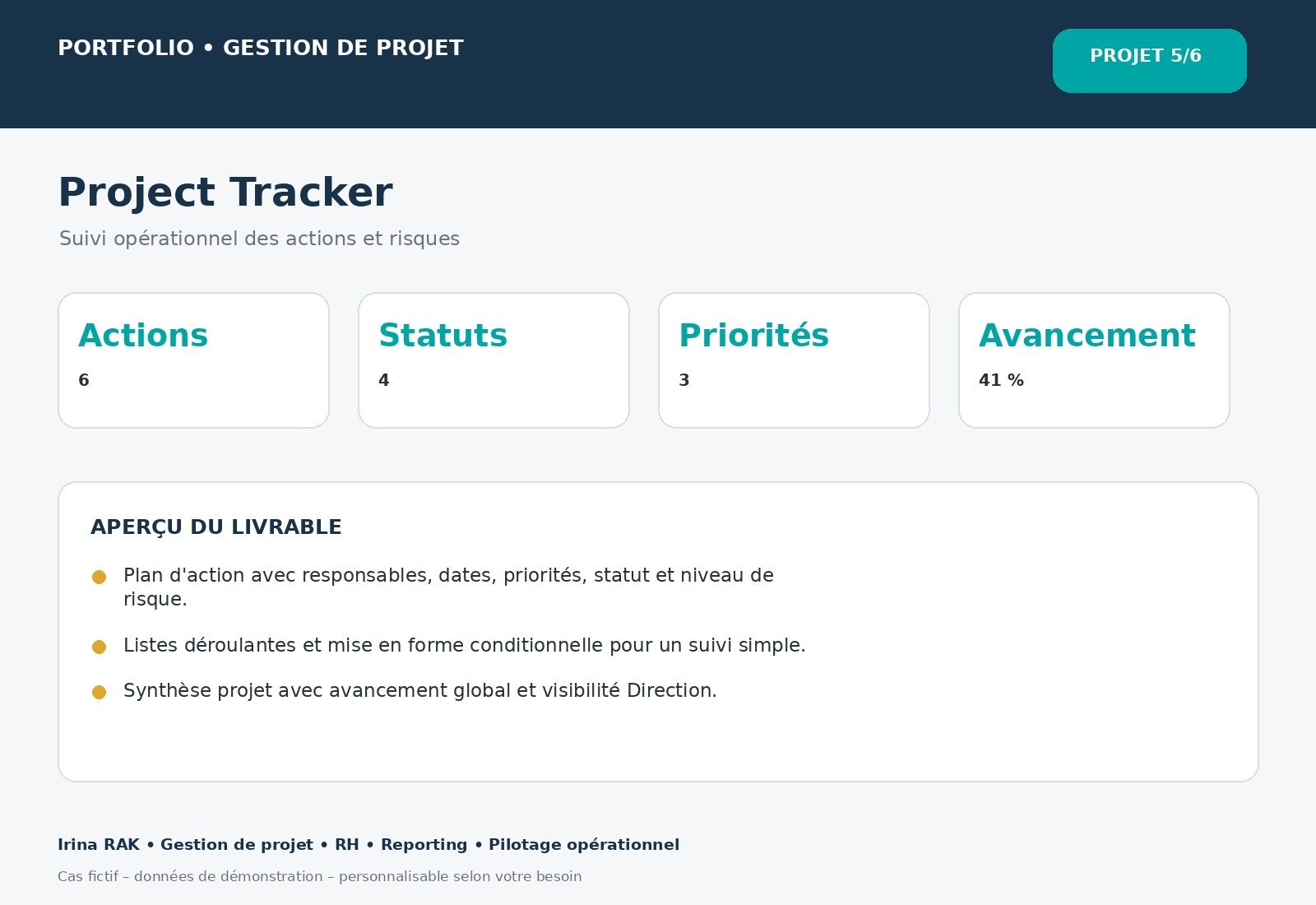Click the APERÇU DU LIVRABLE heading
Viewport: 1316px width, 905px height.
click(215, 527)
